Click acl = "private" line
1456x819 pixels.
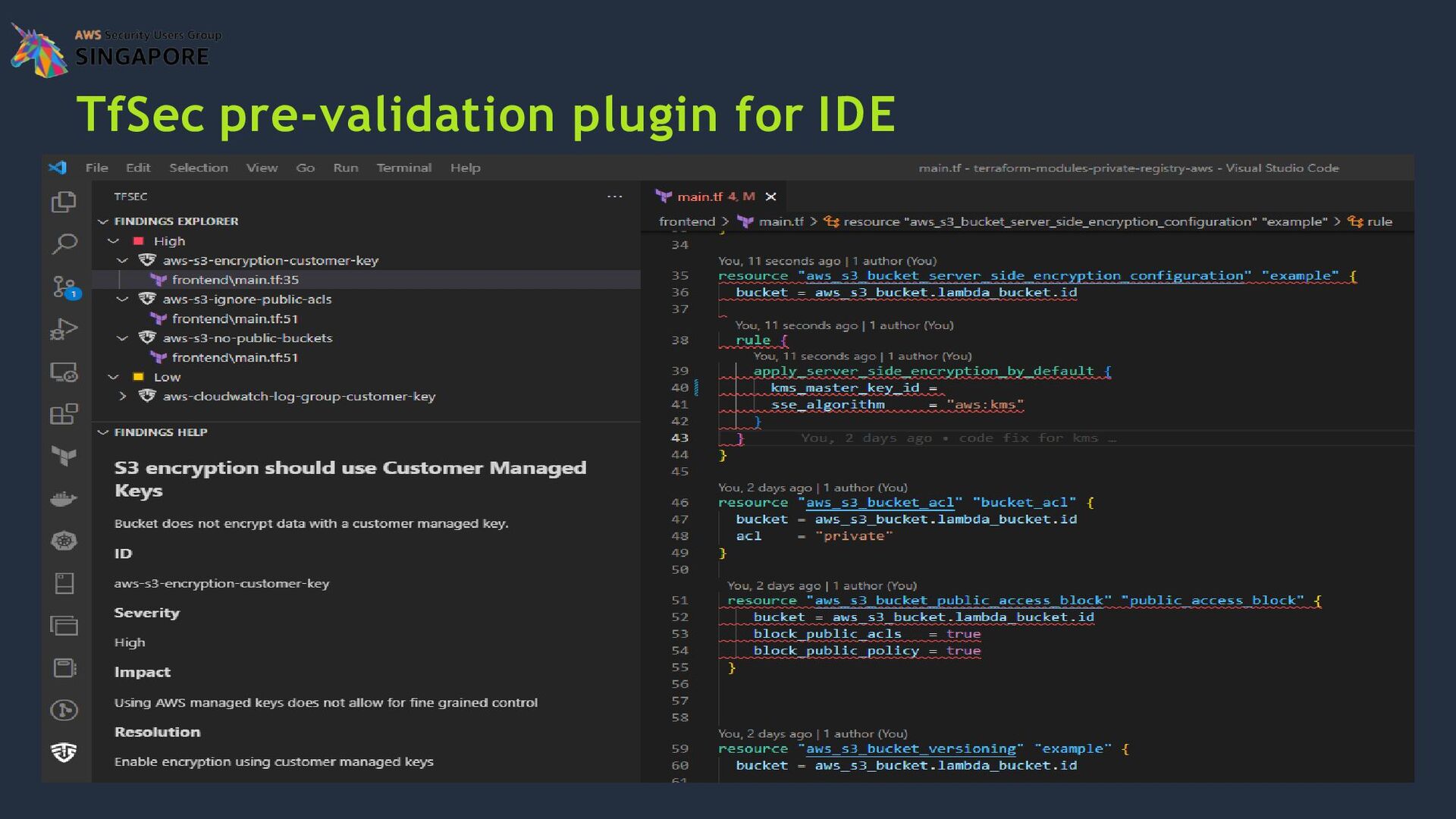coord(814,536)
